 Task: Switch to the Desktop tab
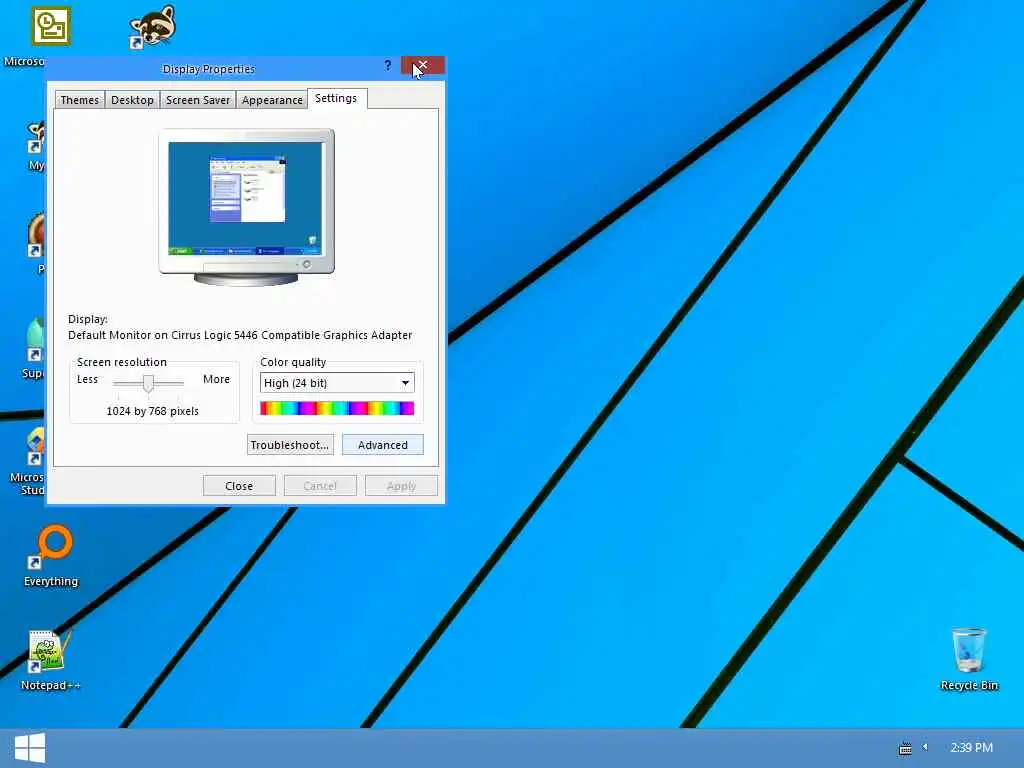(133, 100)
